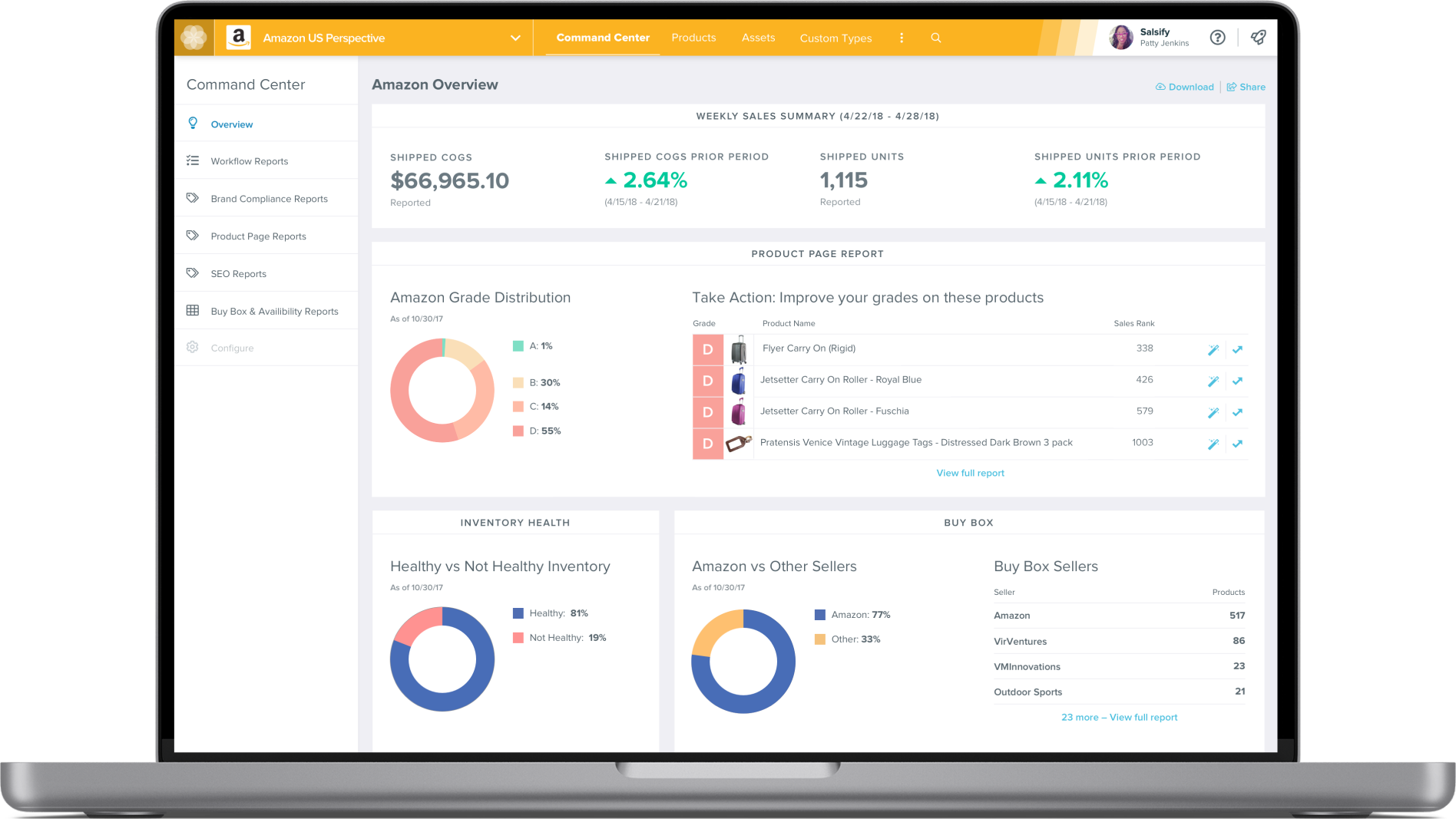Click the Healthy legend blue swatch

pos(518,613)
